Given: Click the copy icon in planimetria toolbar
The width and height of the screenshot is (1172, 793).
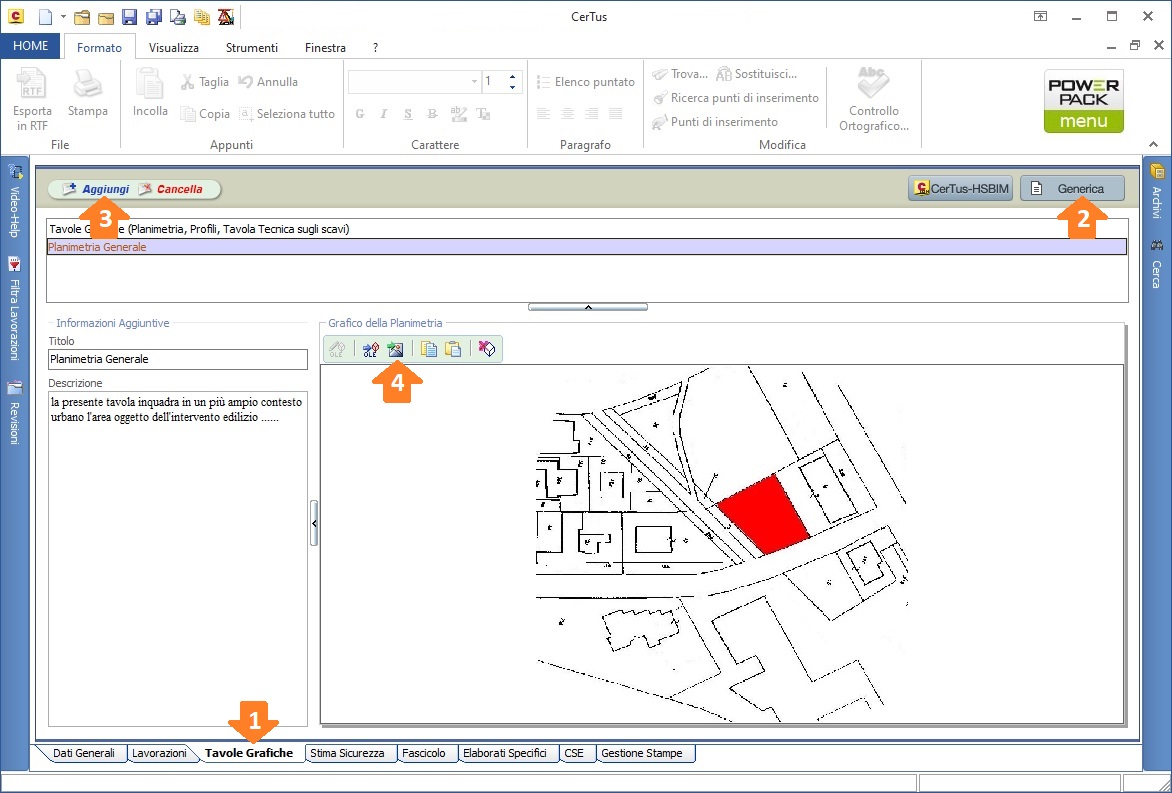Looking at the screenshot, I should 429,349.
